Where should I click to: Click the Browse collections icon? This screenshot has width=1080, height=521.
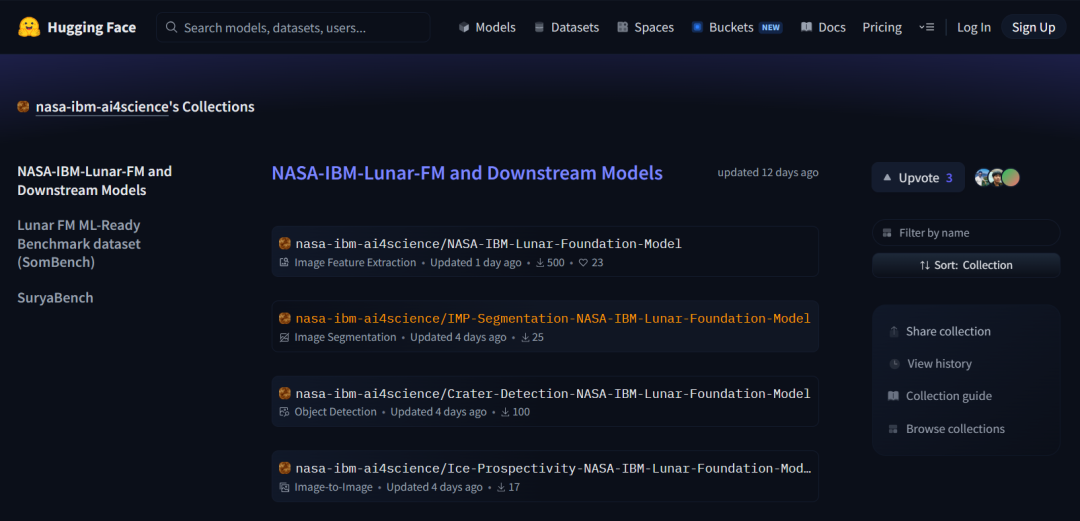[893, 429]
